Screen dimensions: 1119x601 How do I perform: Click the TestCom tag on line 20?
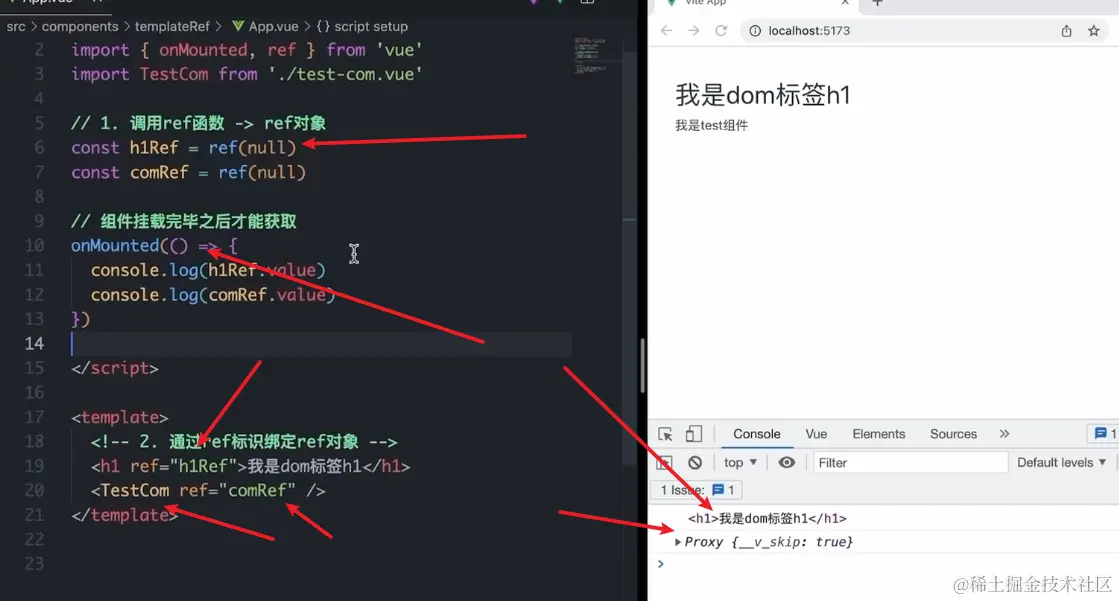pos(135,490)
